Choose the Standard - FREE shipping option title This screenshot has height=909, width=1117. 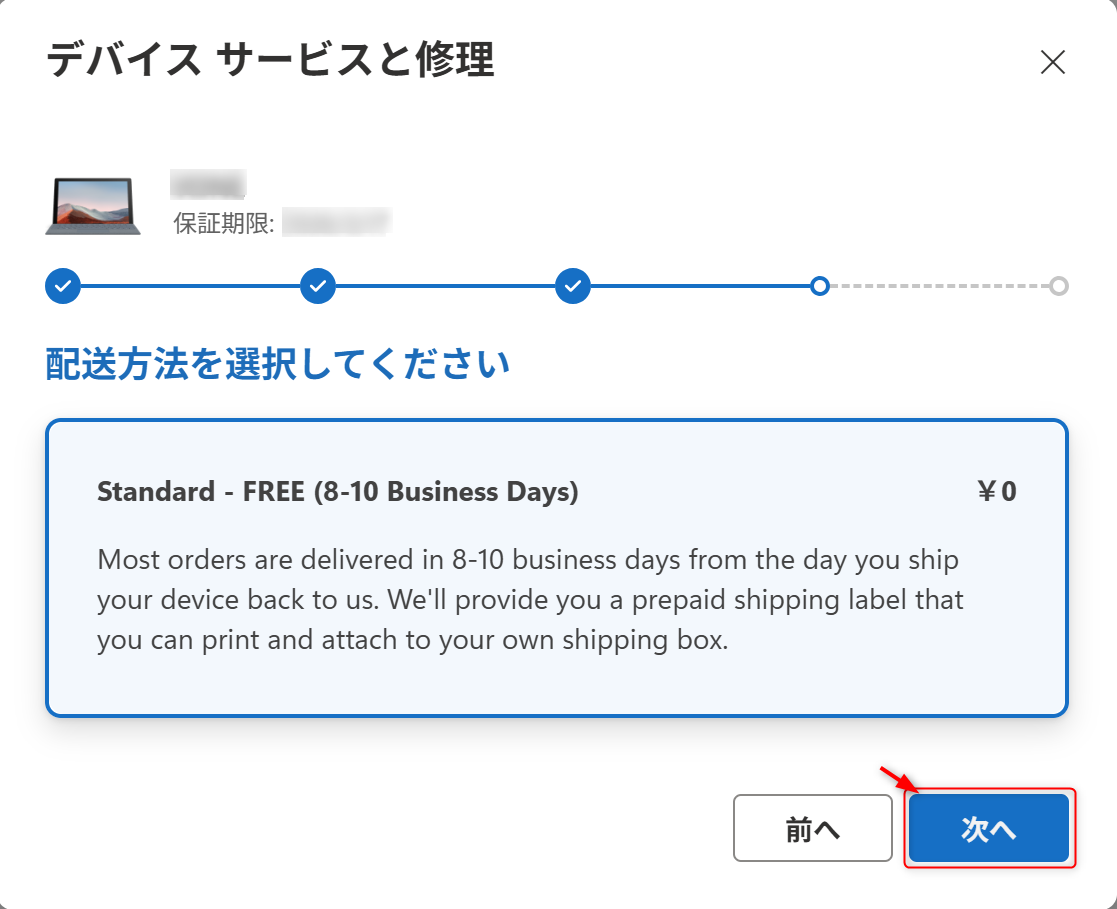(x=337, y=492)
